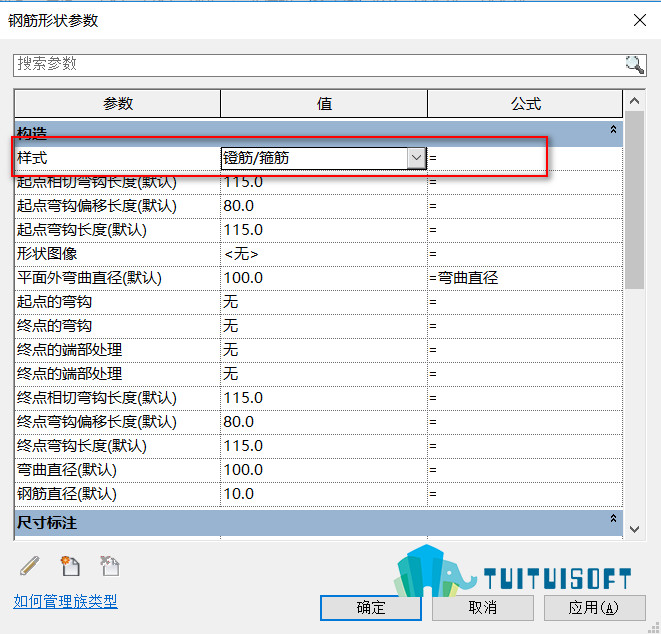Viewport: 661px width, 634px height.
Task: Click the formula cell of 终点弯钩长度(默认) row
Action: point(525,446)
